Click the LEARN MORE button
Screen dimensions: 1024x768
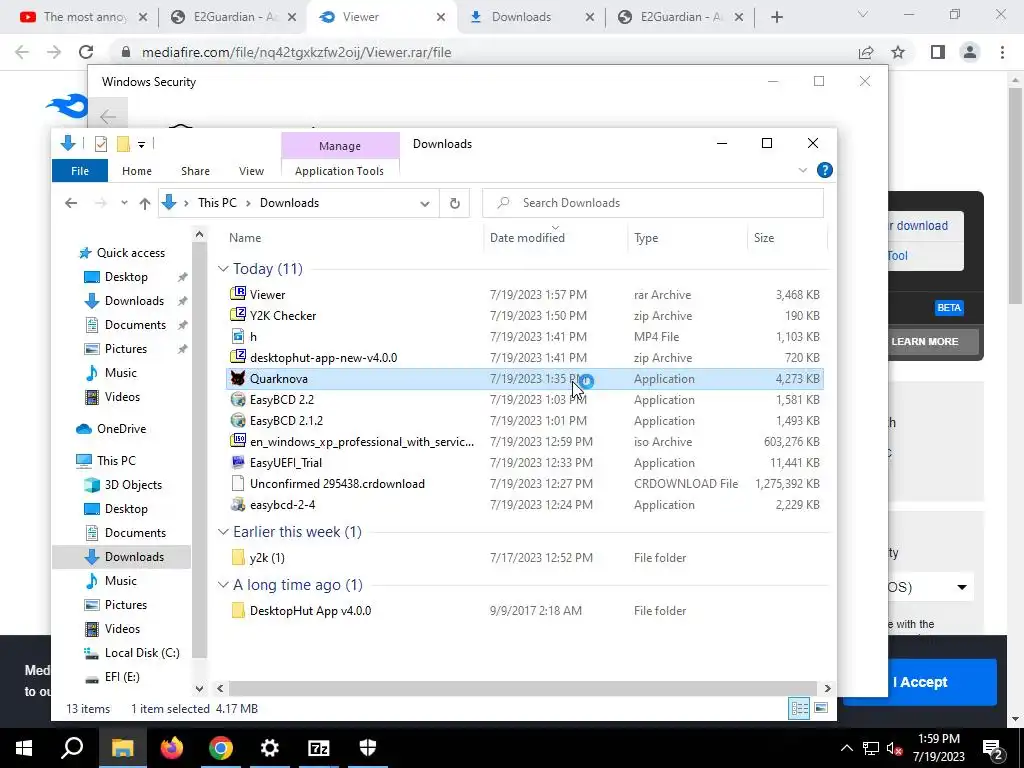[925, 342]
